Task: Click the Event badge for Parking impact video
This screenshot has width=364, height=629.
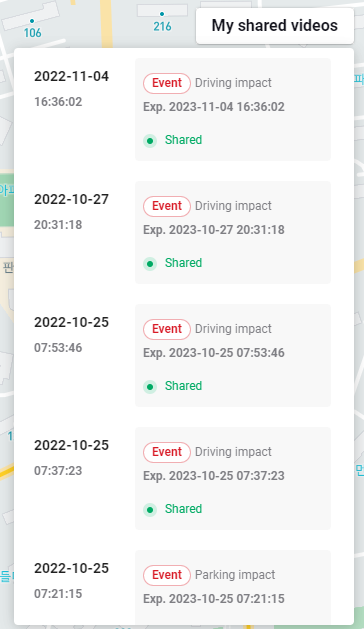Action: (167, 575)
